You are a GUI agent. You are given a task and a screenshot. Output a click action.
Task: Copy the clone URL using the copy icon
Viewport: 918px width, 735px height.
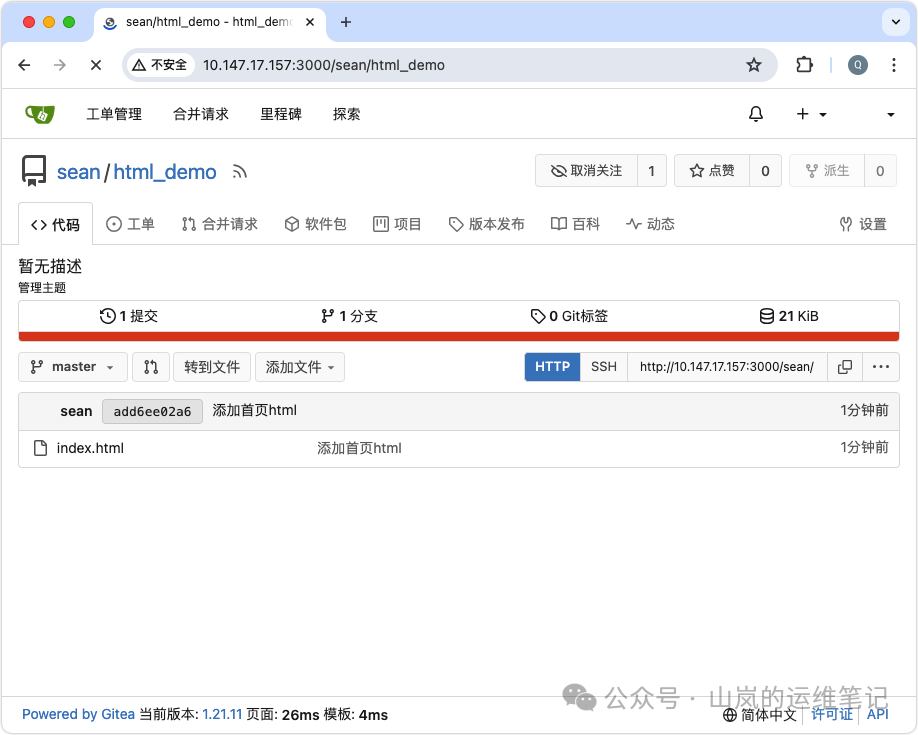pyautogui.click(x=845, y=367)
